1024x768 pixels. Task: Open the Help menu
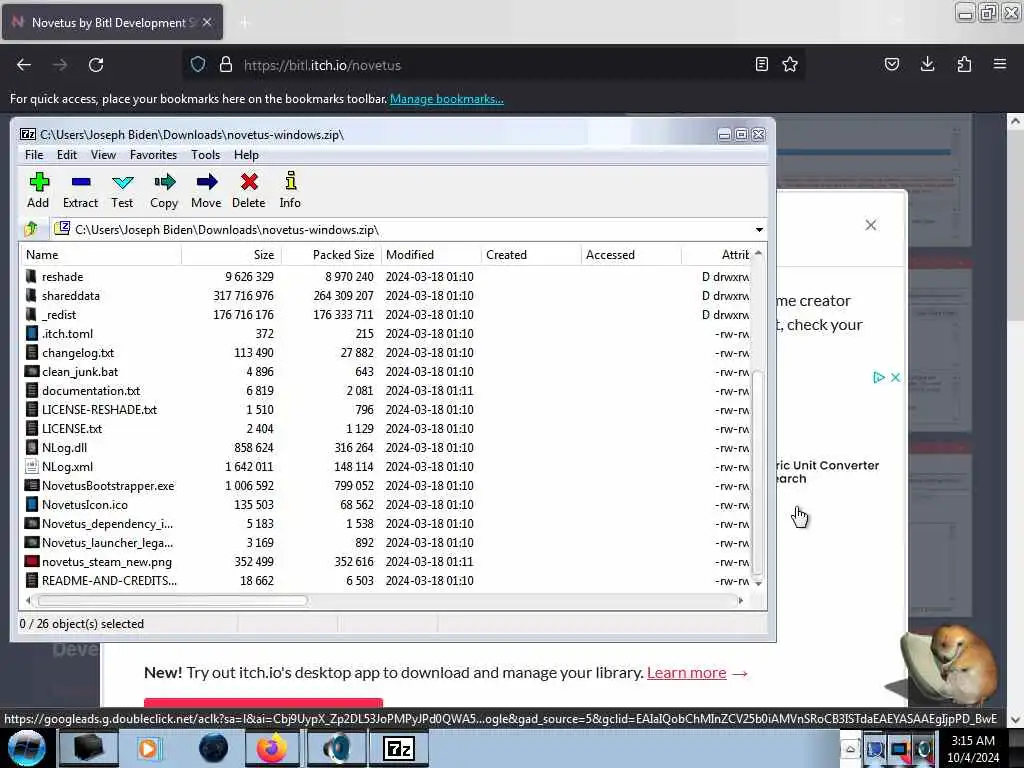pos(246,155)
